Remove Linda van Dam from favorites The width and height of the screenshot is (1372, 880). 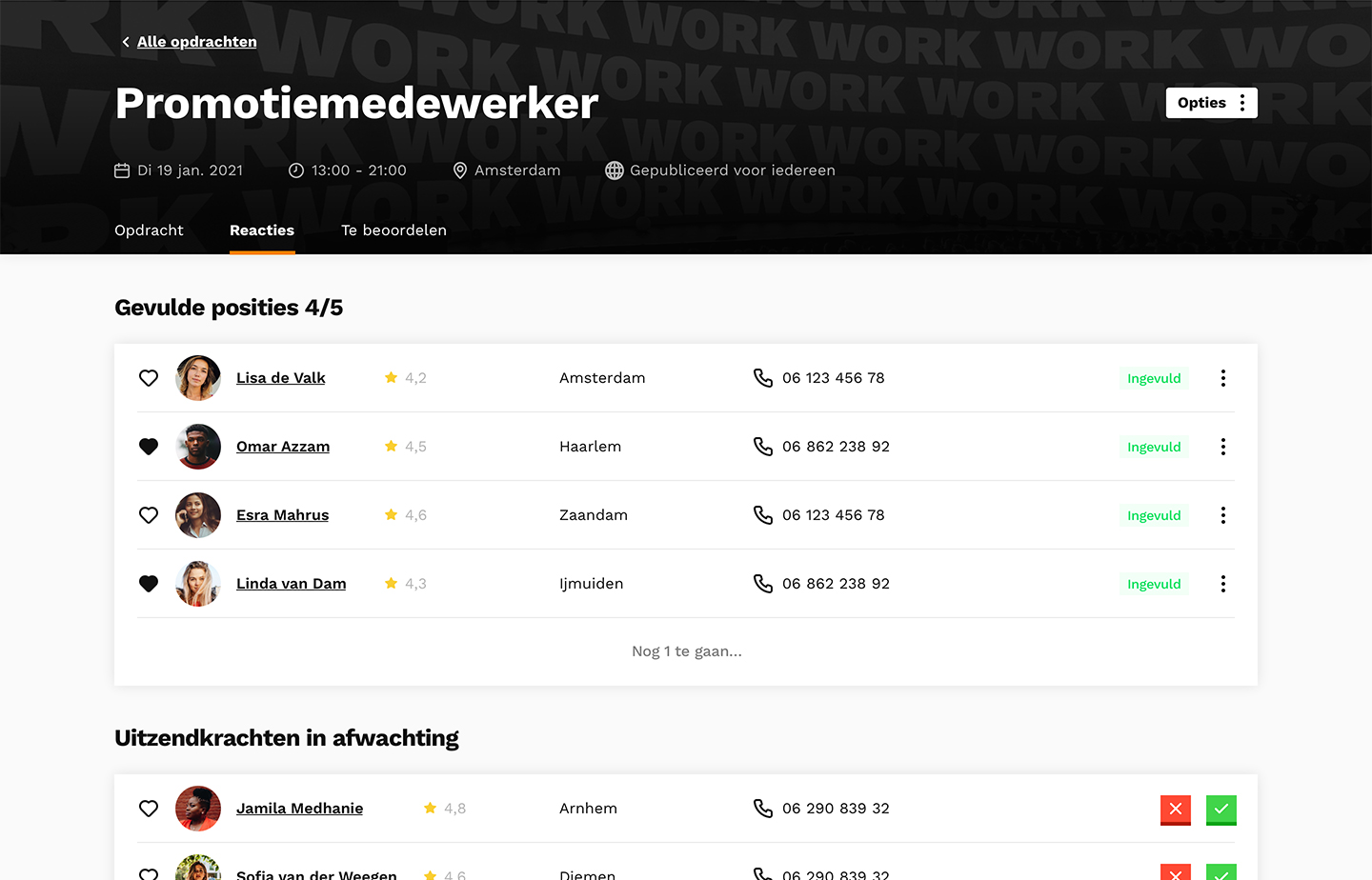[149, 584]
